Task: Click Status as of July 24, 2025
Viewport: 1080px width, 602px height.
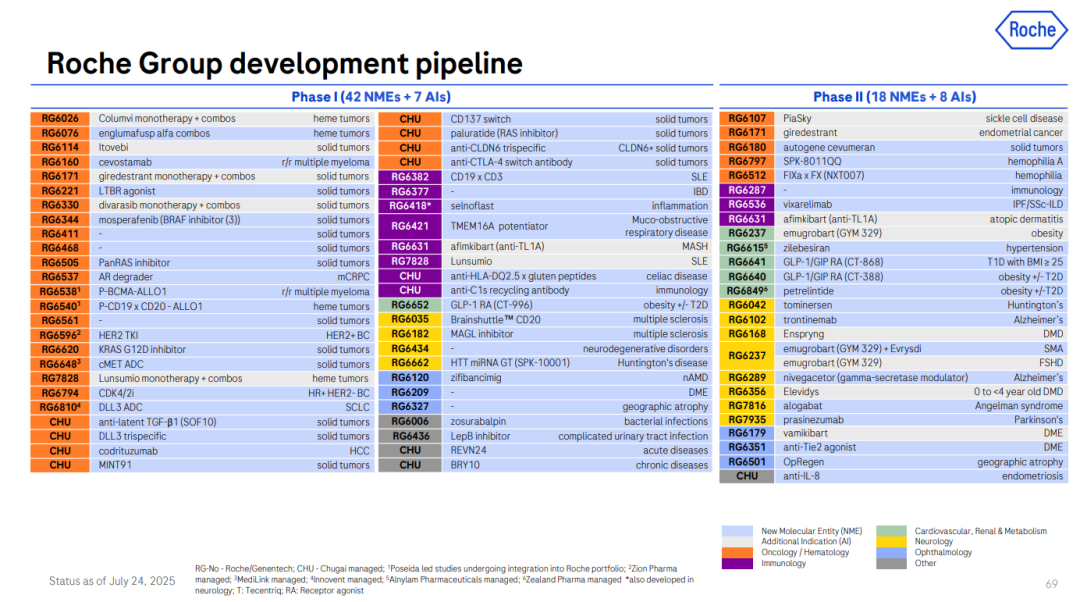Action: point(112,581)
